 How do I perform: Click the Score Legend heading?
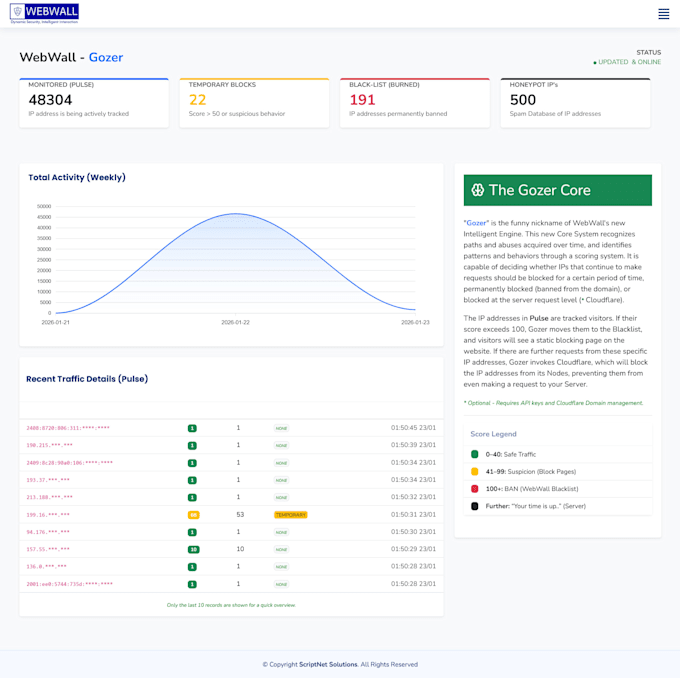(494, 434)
